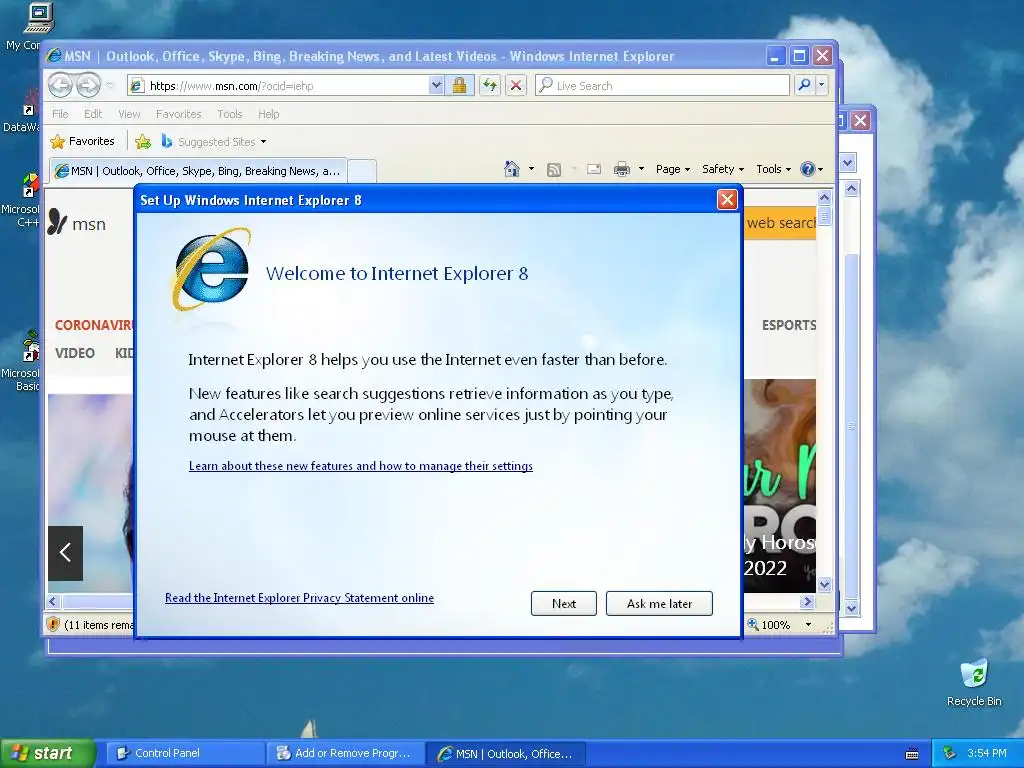The width and height of the screenshot is (1024, 768).
Task: Click the Home page icon in the command bar
Action: 511,169
